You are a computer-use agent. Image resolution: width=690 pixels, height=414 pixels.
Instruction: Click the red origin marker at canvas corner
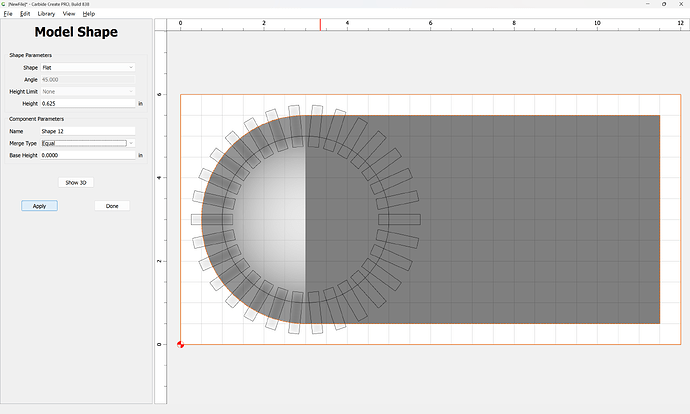coord(181,345)
